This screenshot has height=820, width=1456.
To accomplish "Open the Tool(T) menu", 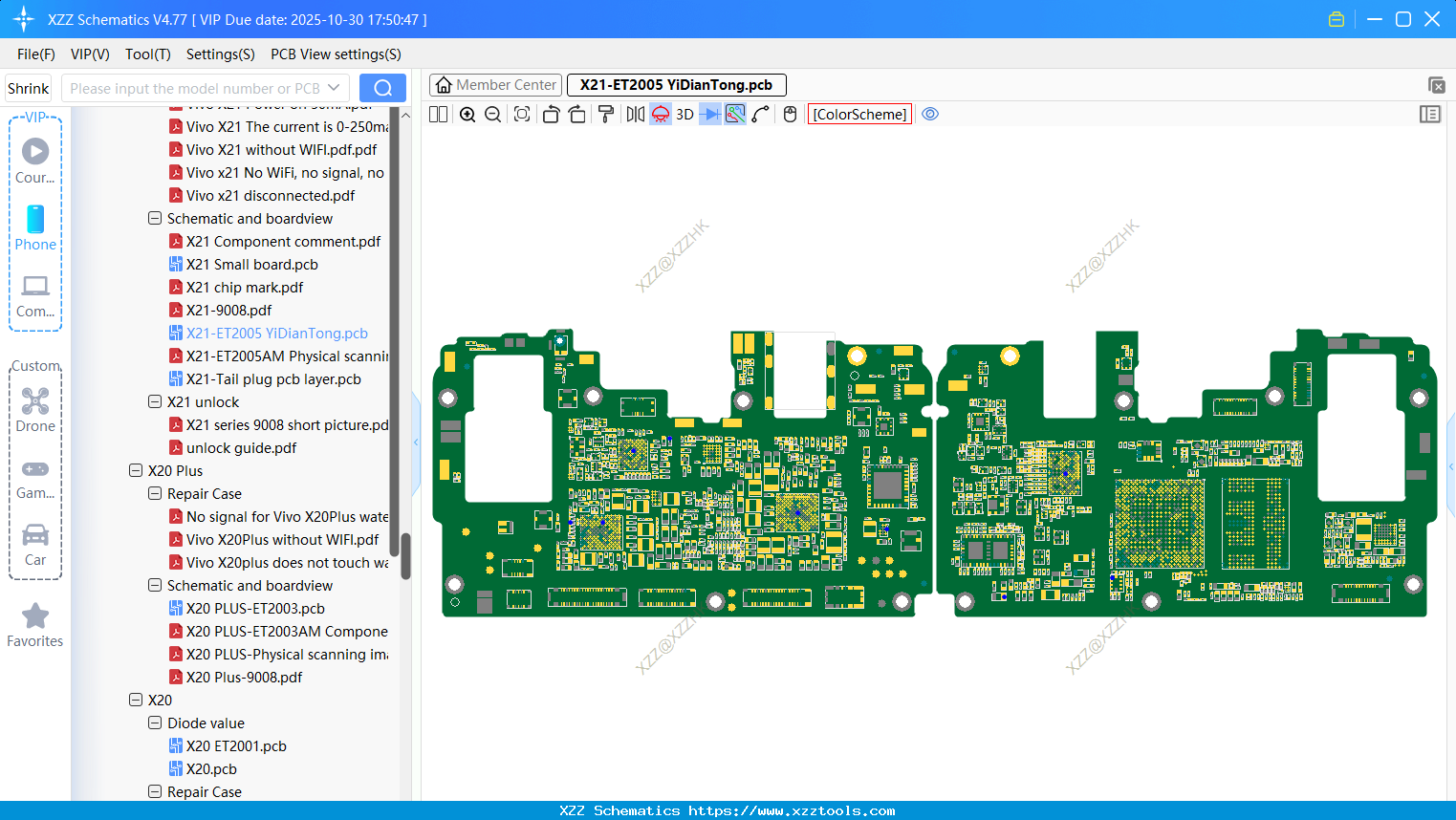I will tap(147, 54).
